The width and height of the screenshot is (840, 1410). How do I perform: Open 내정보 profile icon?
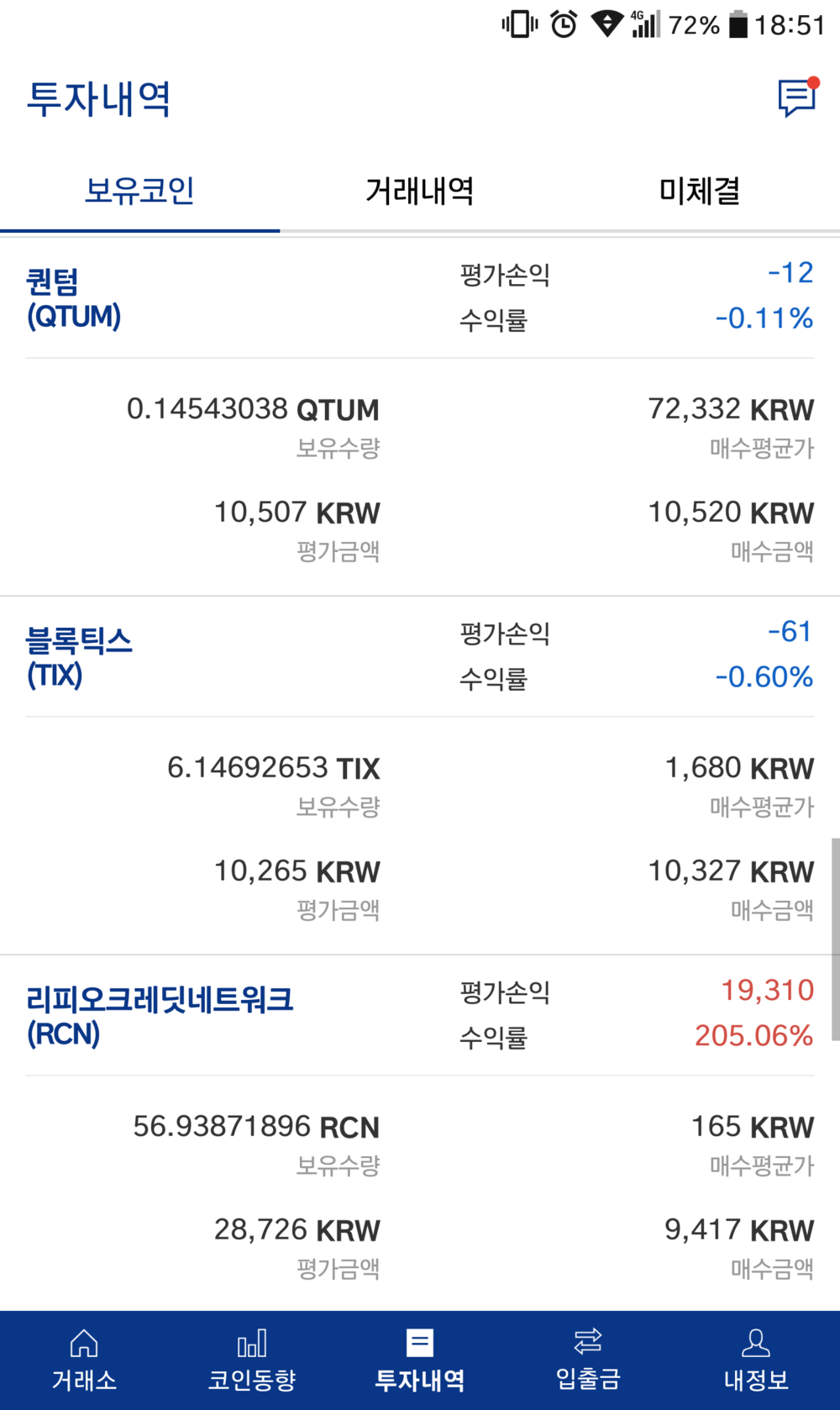point(756,1343)
